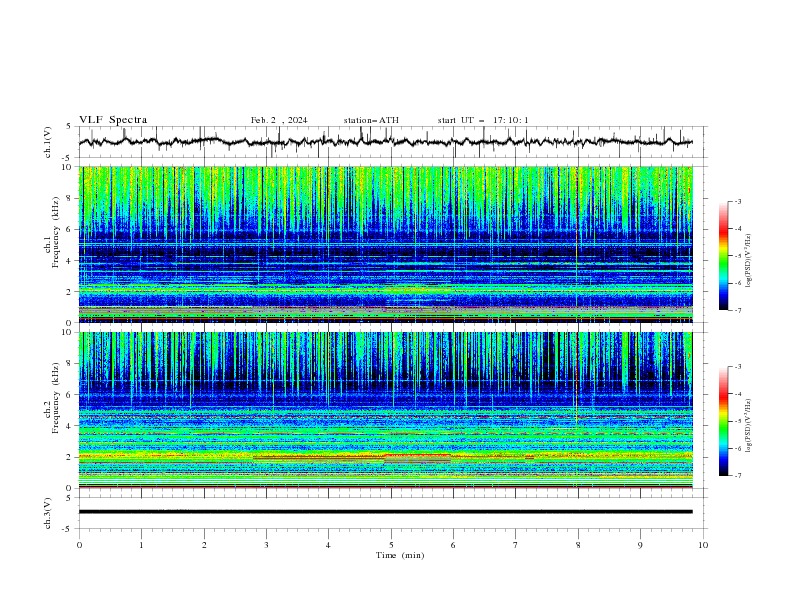This screenshot has width=792, height=612.
Task: Click the "-3" label on ch.1 colorbar
Action: pos(738,201)
